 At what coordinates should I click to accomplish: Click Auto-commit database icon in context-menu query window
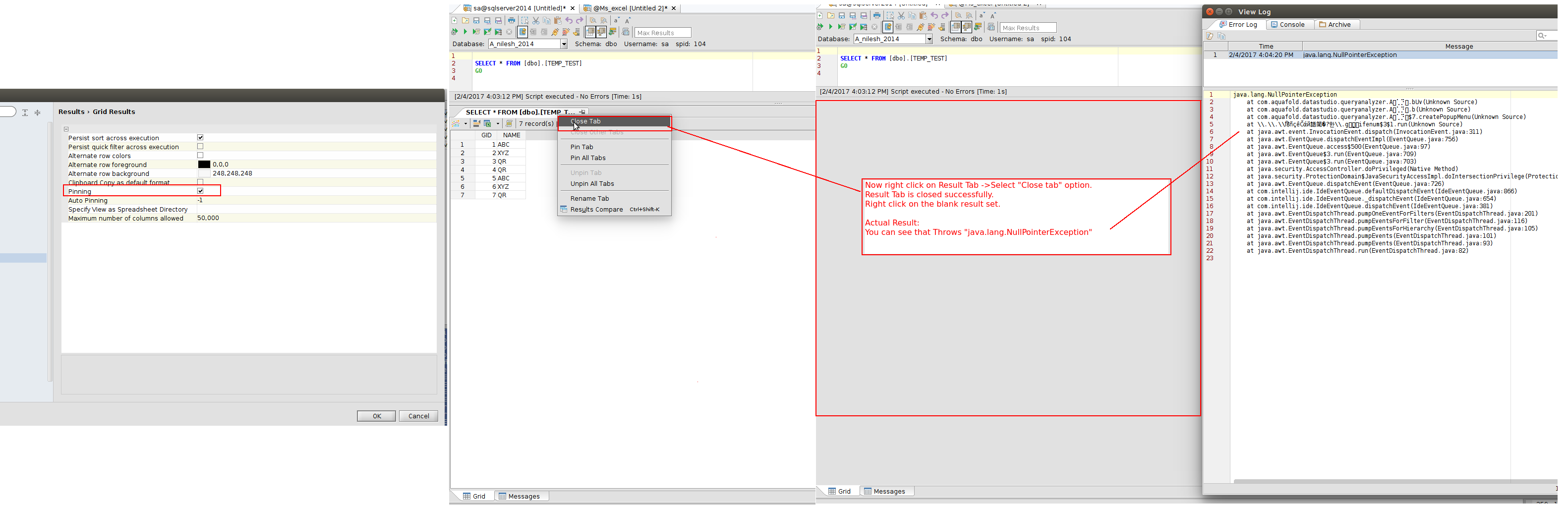(523, 32)
